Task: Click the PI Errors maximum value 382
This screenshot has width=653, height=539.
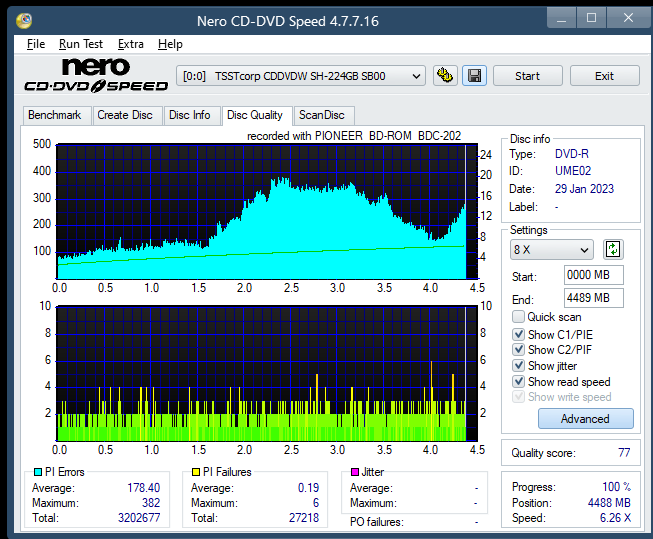Action: pyautogui.click(x=151, y=503)
